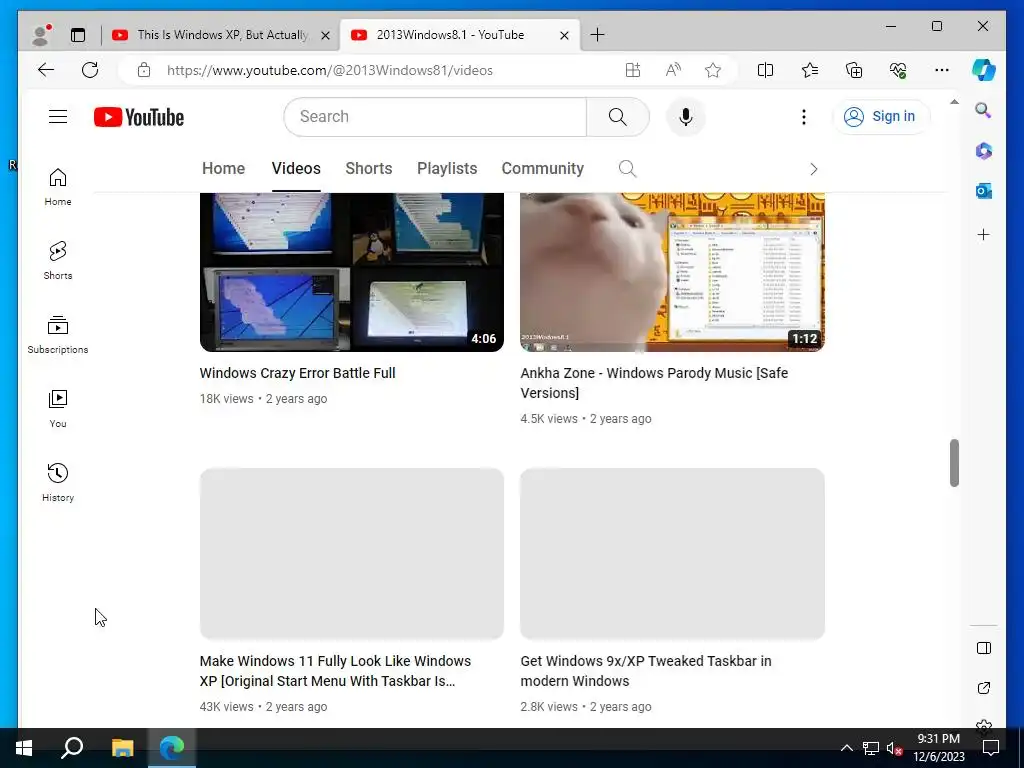Click the Edge sidebar search icon

[x=984, y=110]
